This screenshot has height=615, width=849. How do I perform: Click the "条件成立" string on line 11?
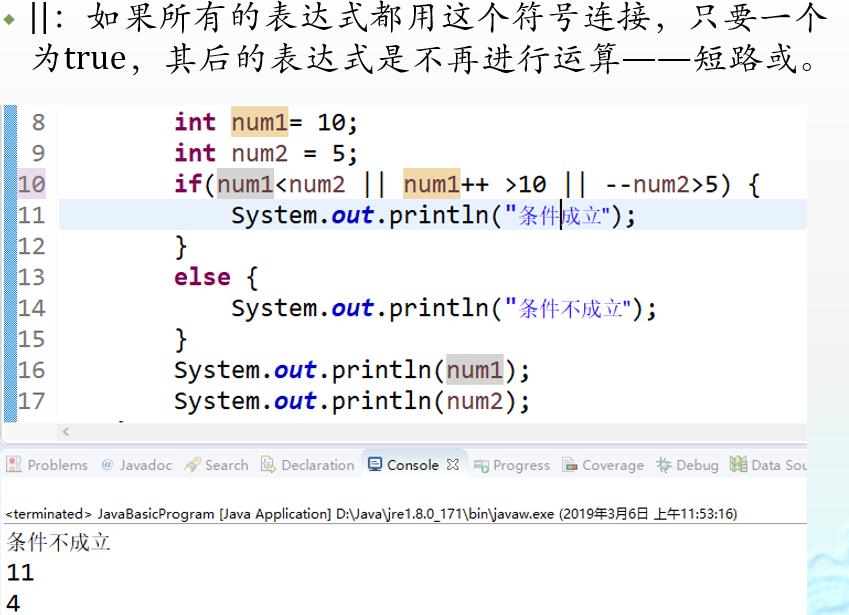[560, 215]
